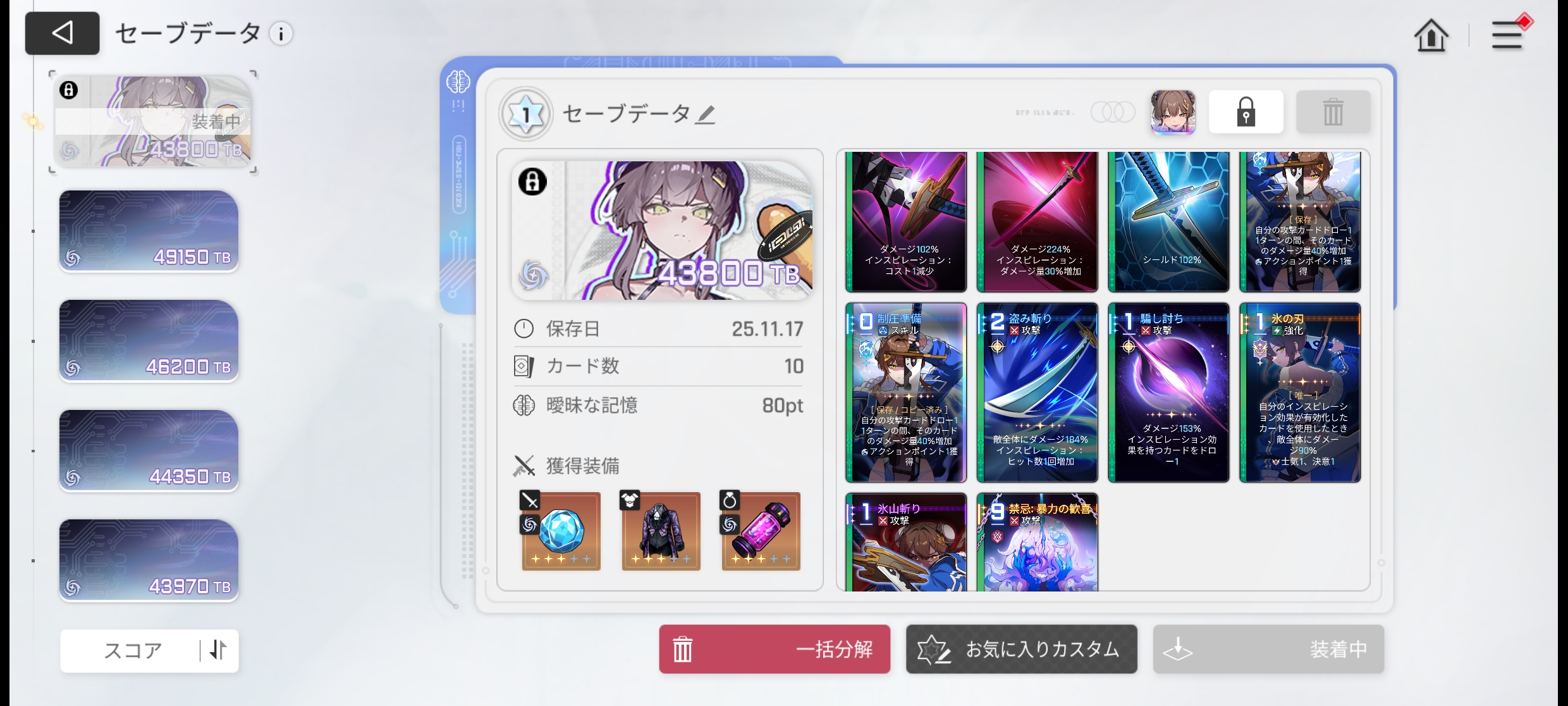Select the purple jacket armor equipment
The width and height of the screenshot is (1568, 706).
(x=661, y=530)
